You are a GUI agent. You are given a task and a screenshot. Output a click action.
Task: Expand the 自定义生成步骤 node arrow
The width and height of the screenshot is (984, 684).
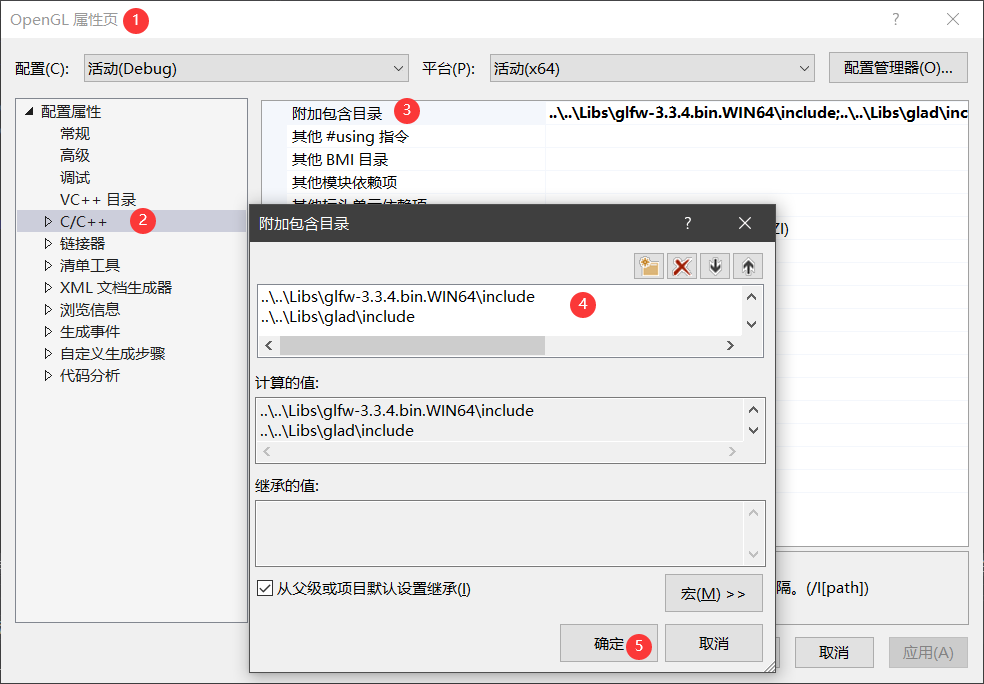tap(48, 353)
